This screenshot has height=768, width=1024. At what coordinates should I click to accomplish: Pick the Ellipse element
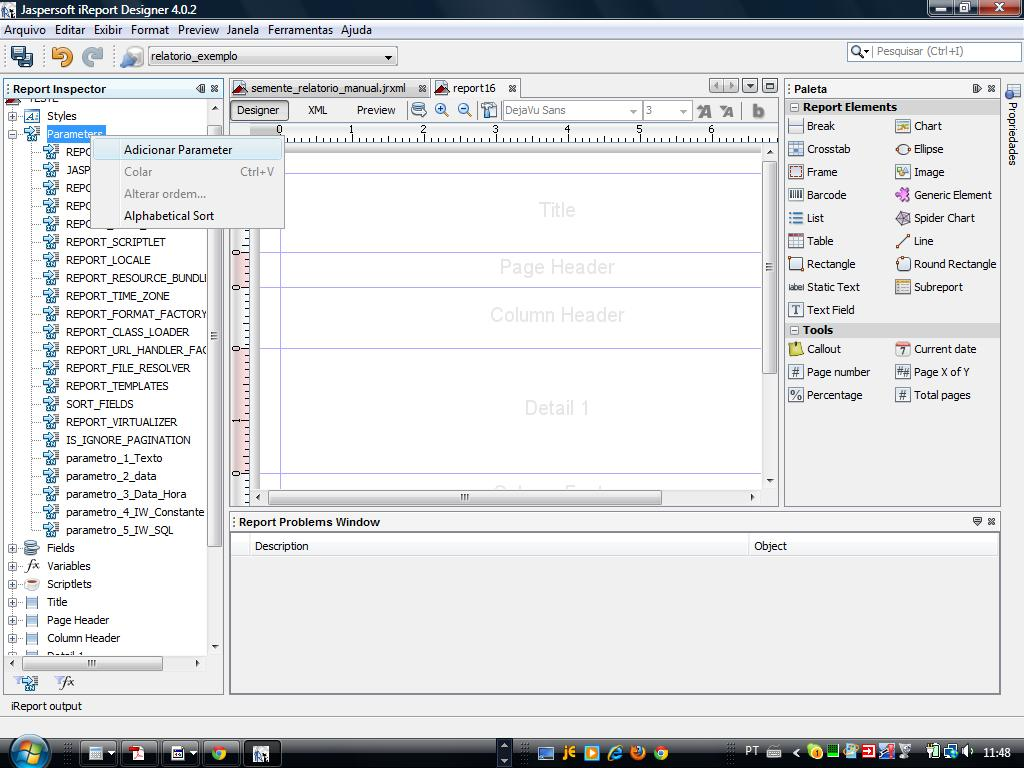[920, 149]
